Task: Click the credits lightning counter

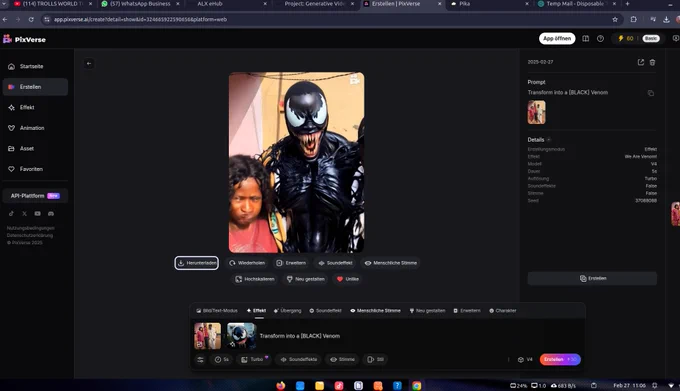Action: [625, 39]
